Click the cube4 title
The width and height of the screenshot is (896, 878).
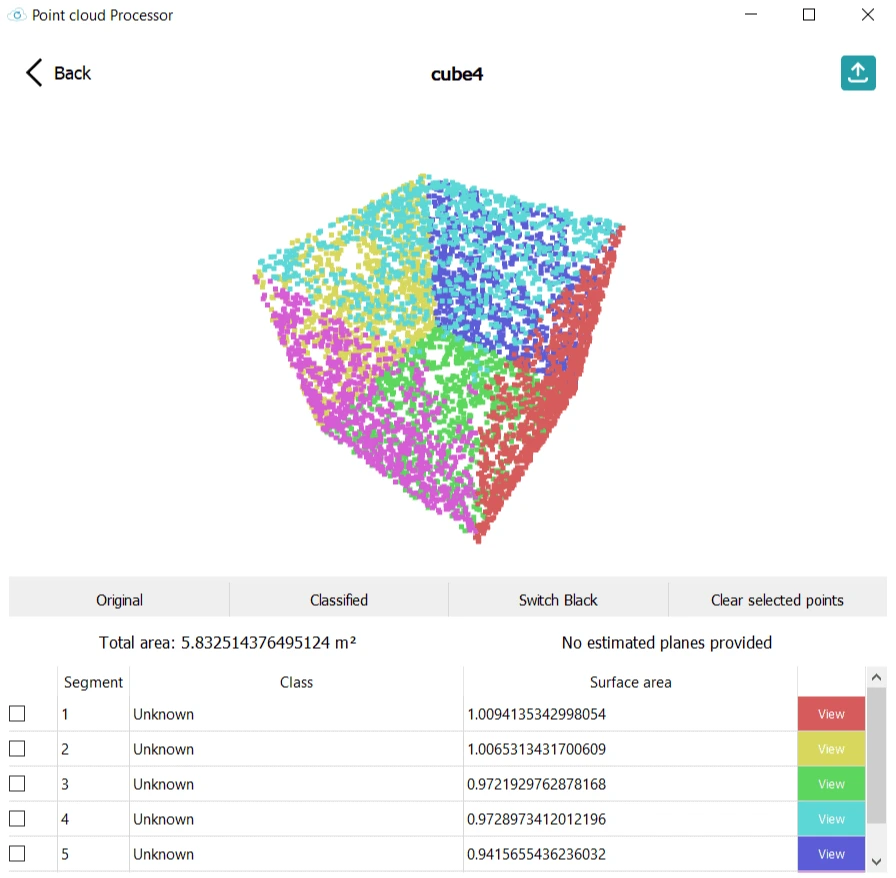[457, 74]
